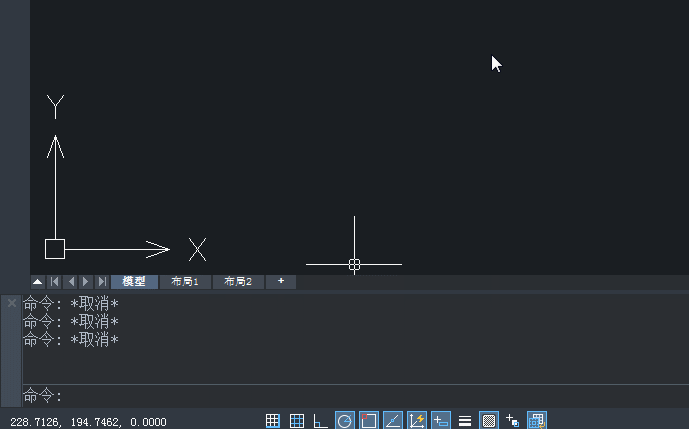Close the command line panel
Screen dimensions: 689x429
click(12, 302)
